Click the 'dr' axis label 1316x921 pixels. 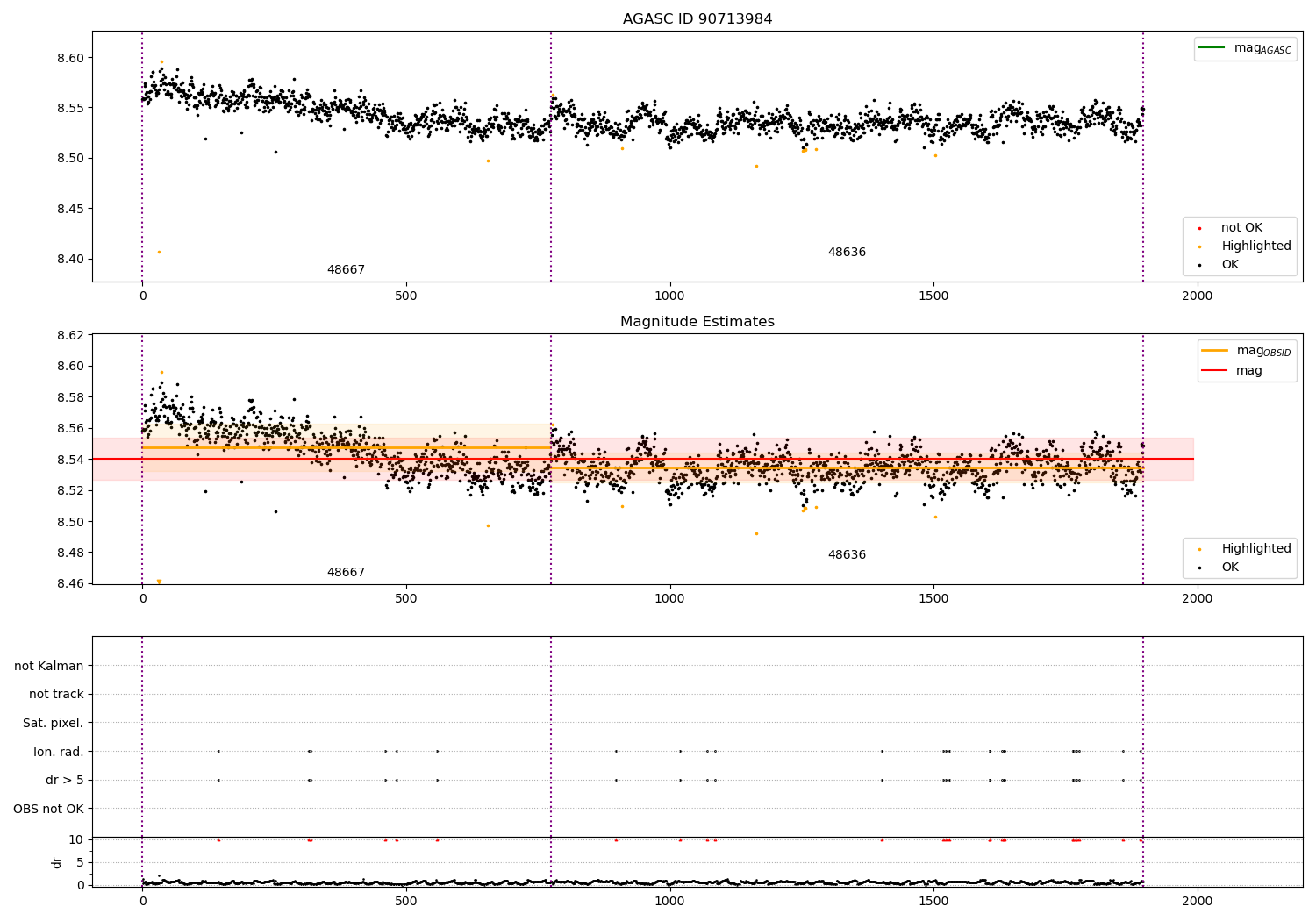pyautogui.click(x=57, y=862)
